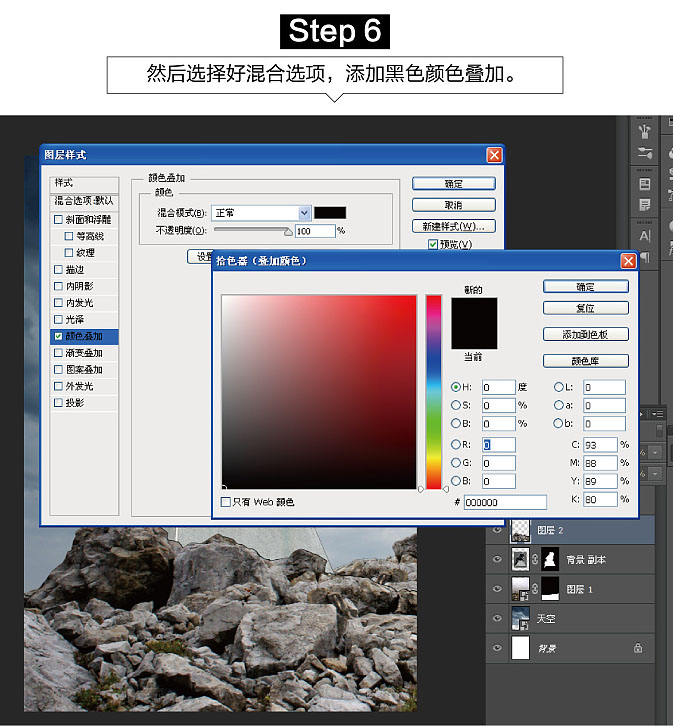Viewport: 673px width, 726px height.
Task: Enable the 外发光 checkbox
Action: coord(58,386)
